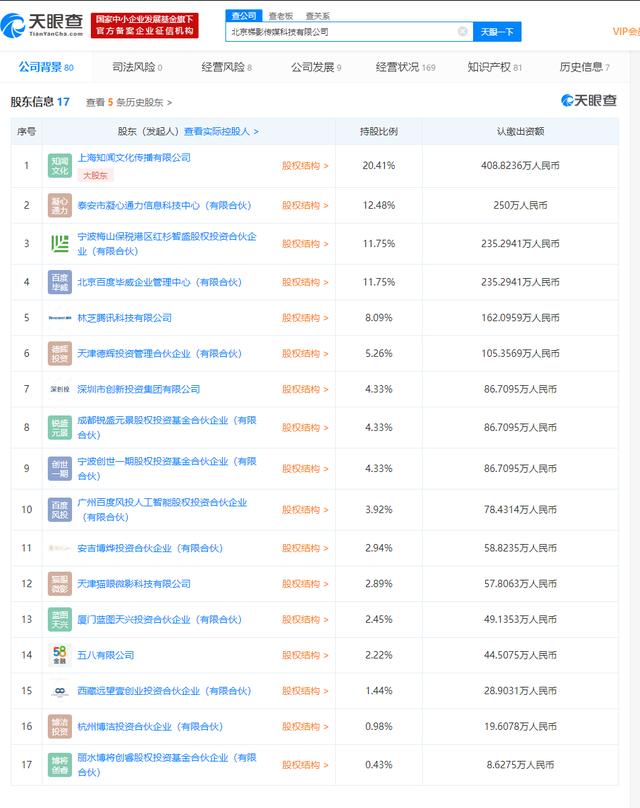Open 西藏远望壹创业投资合伙企业 link

click(164, 691)
